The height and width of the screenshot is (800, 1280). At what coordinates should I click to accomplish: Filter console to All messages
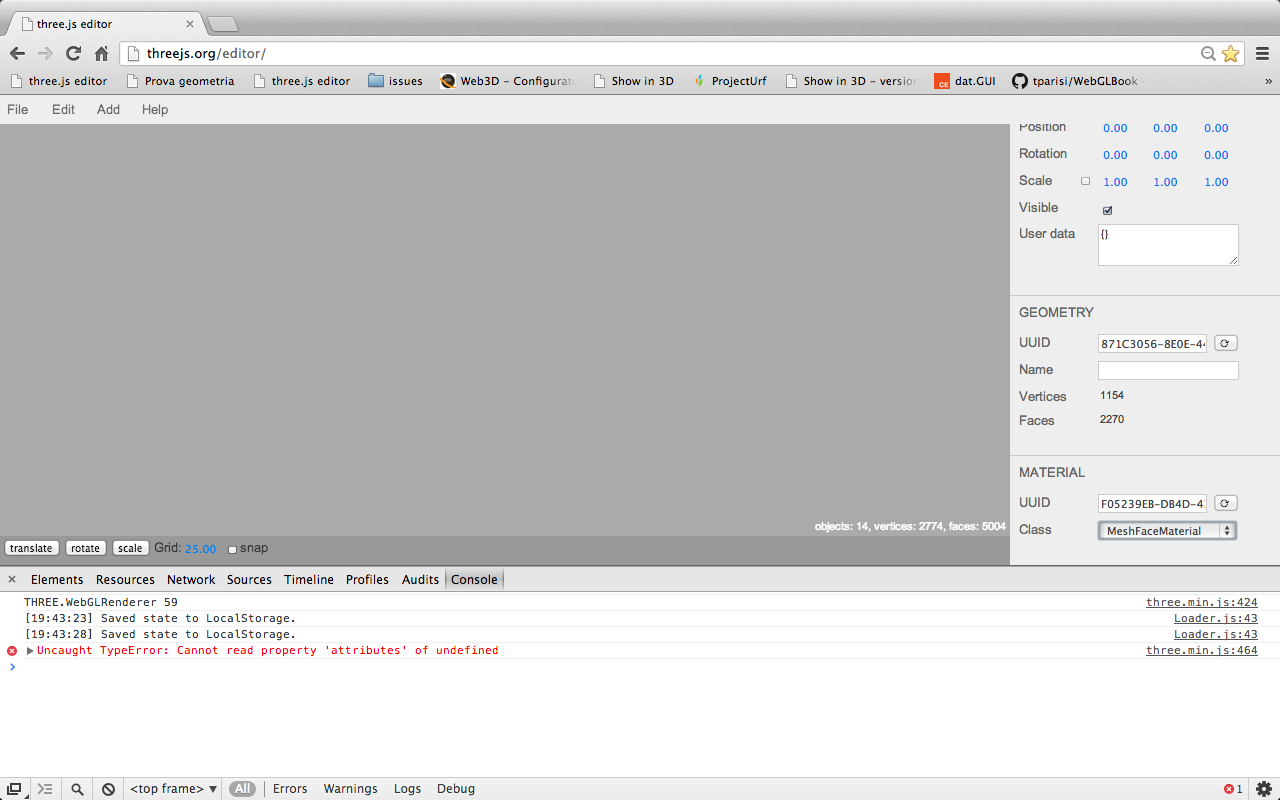coord(242,789)
